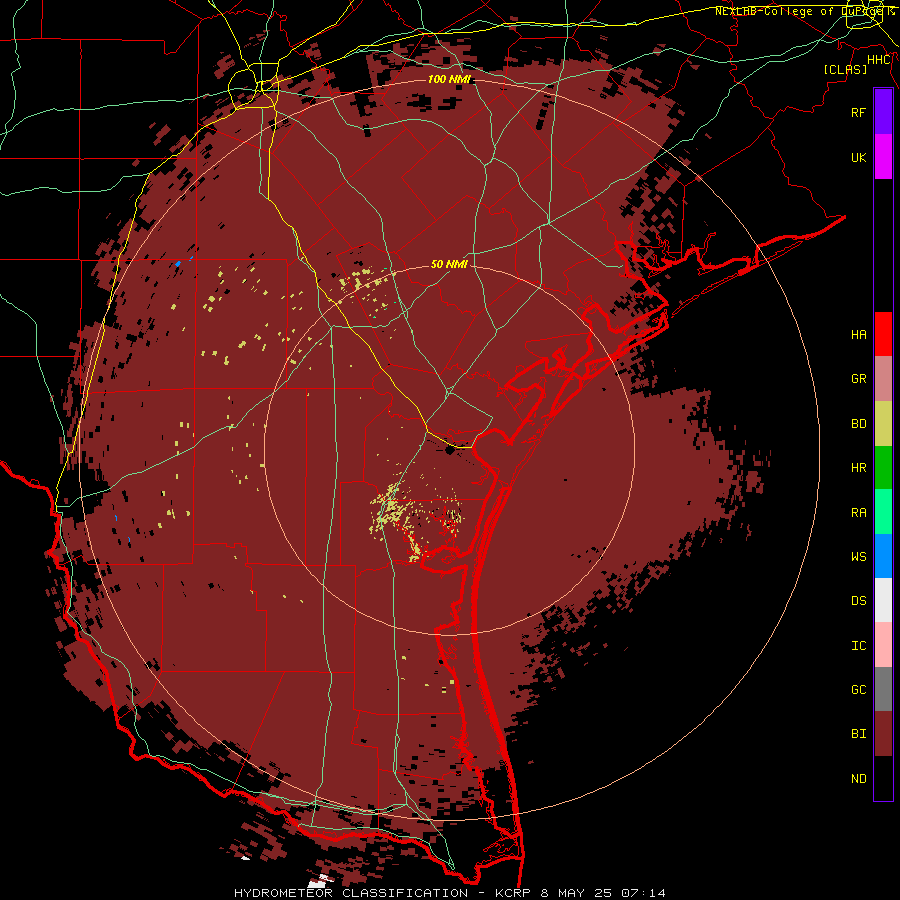Select the BD yellow legend swatch
900x900 pixels.
[x=883, y=424]
